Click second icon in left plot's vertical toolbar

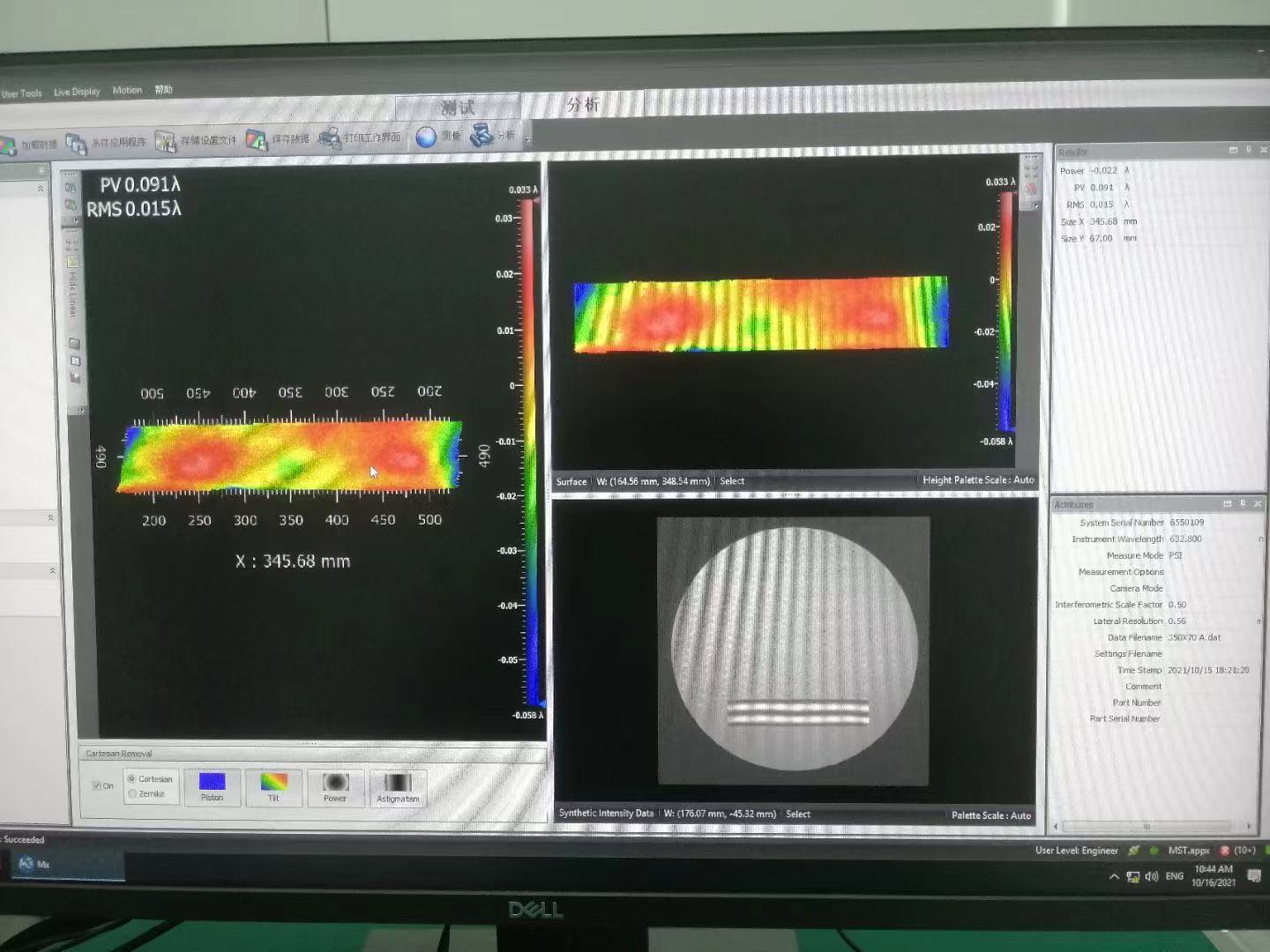pyautogui.click(x=70, y=205)
